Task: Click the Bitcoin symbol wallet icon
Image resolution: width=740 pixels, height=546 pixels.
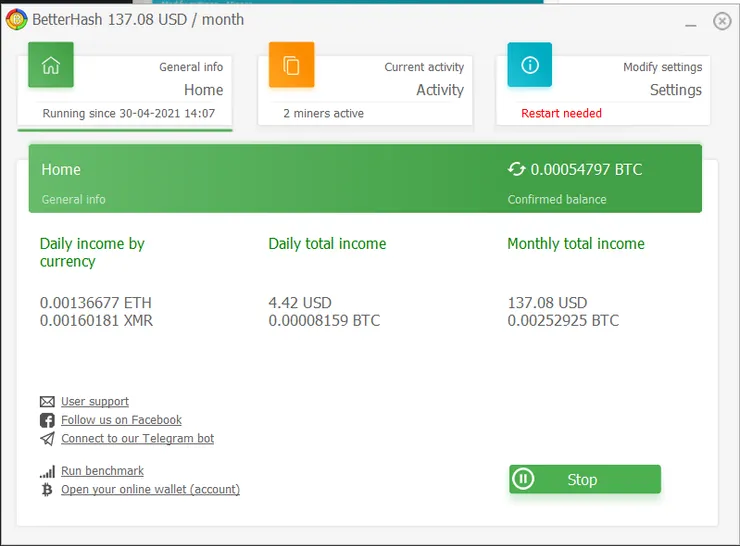Action: 47,489
